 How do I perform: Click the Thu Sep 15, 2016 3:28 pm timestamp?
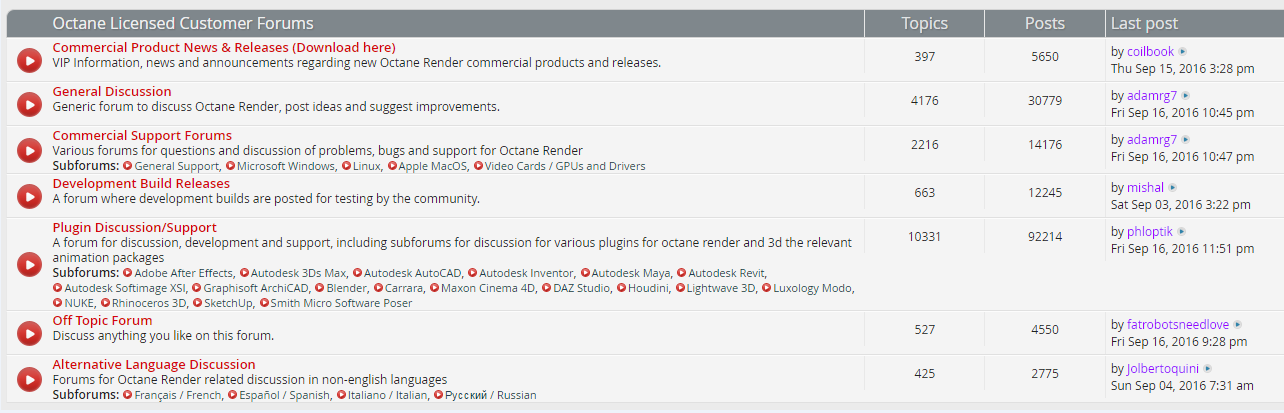(1182, 69)
